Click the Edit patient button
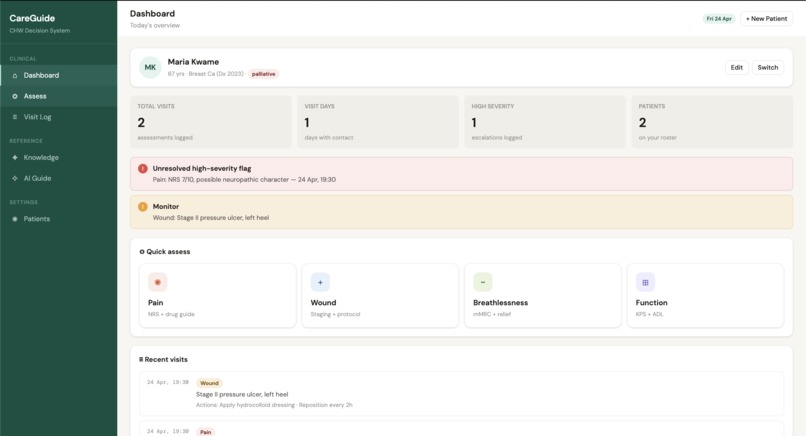Viewport: 806px width, 436px height. pos(737,67)
